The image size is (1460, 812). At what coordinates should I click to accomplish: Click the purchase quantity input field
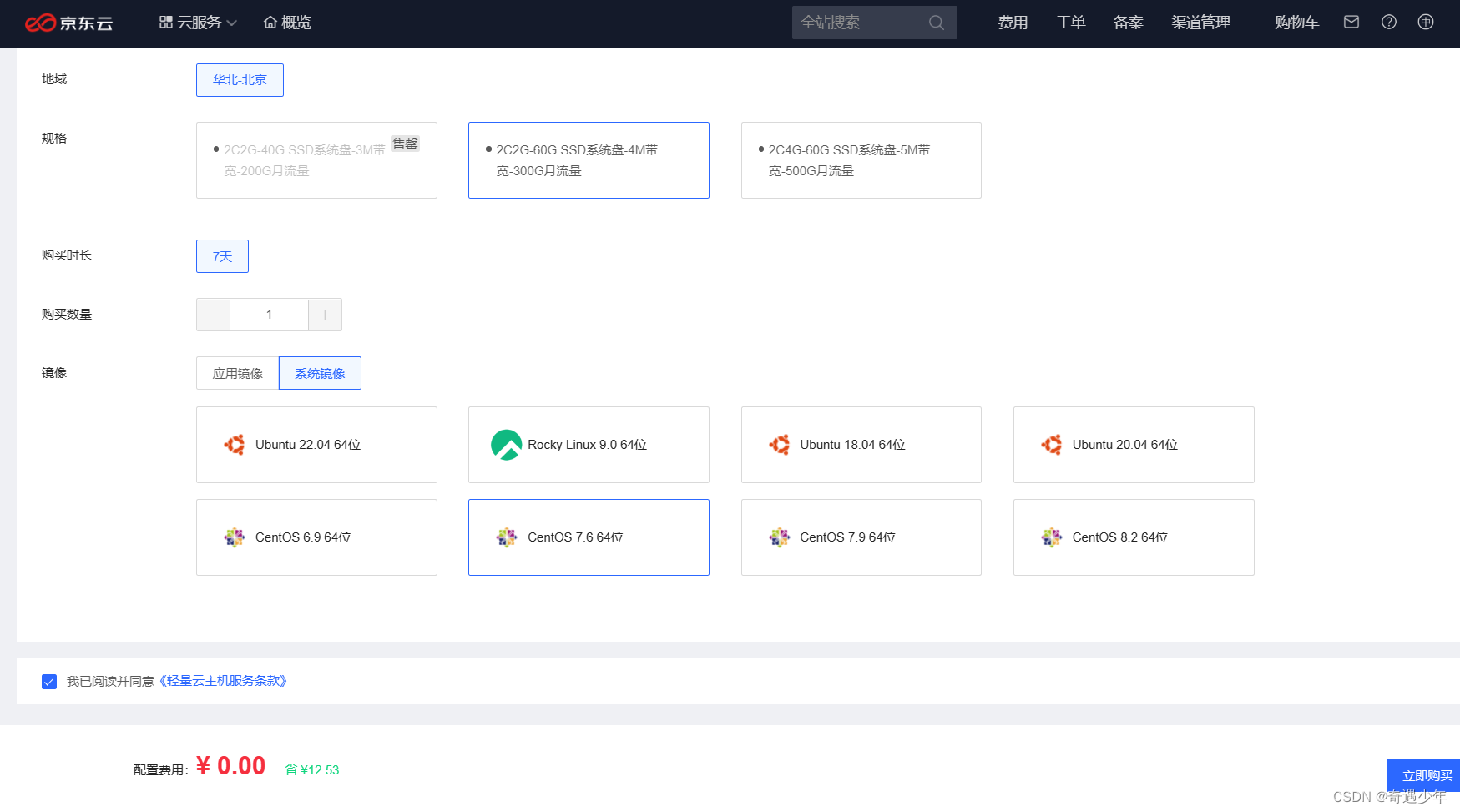click(269, 315)
